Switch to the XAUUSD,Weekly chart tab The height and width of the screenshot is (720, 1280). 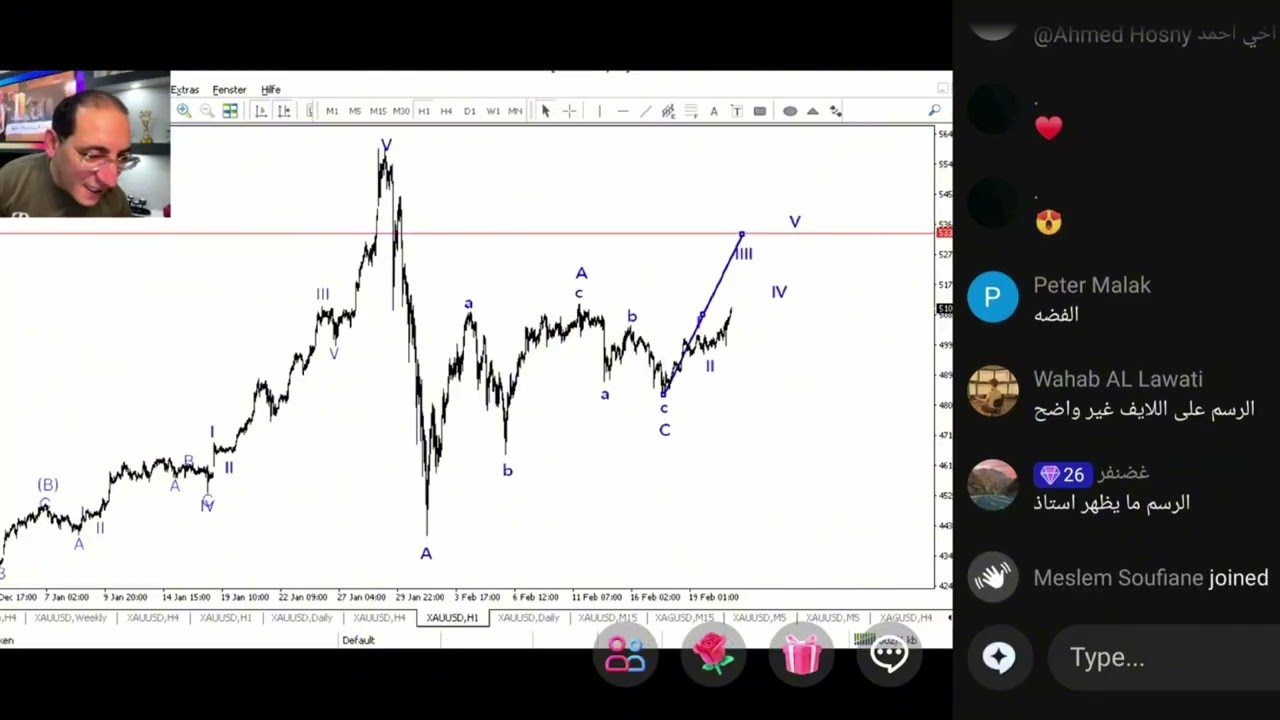point(70,618)
